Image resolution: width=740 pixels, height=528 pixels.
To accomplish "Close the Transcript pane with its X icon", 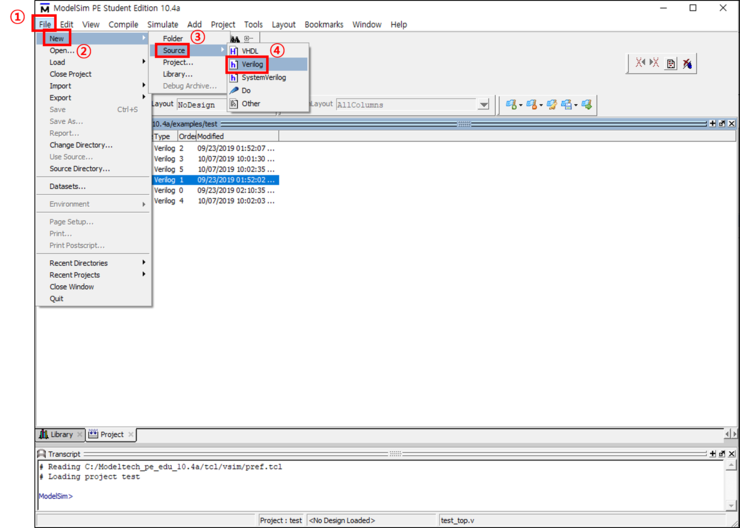I will point(732,453).
